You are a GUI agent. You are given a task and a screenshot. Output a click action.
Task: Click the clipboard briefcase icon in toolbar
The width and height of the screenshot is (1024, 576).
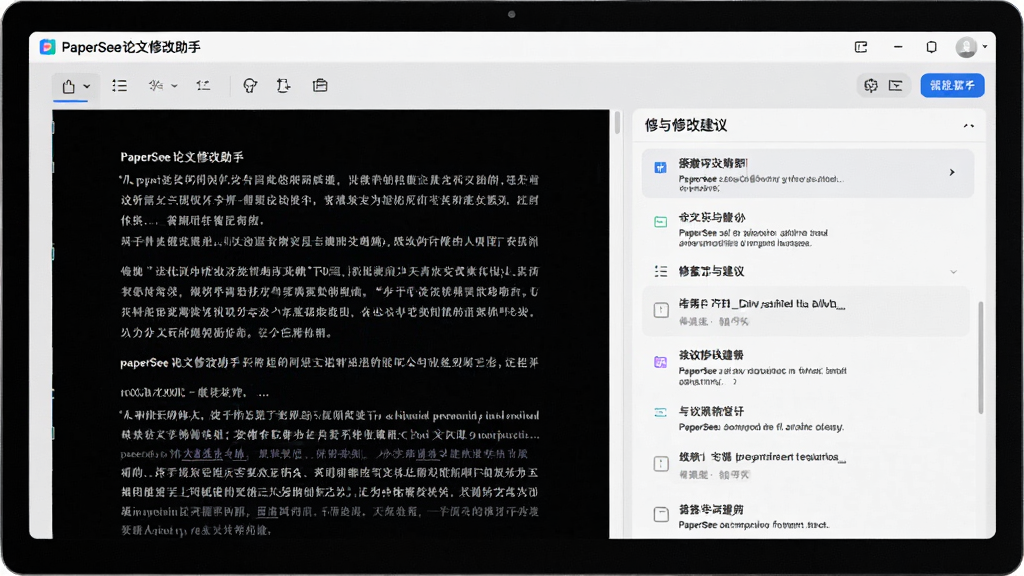(320, 86)
